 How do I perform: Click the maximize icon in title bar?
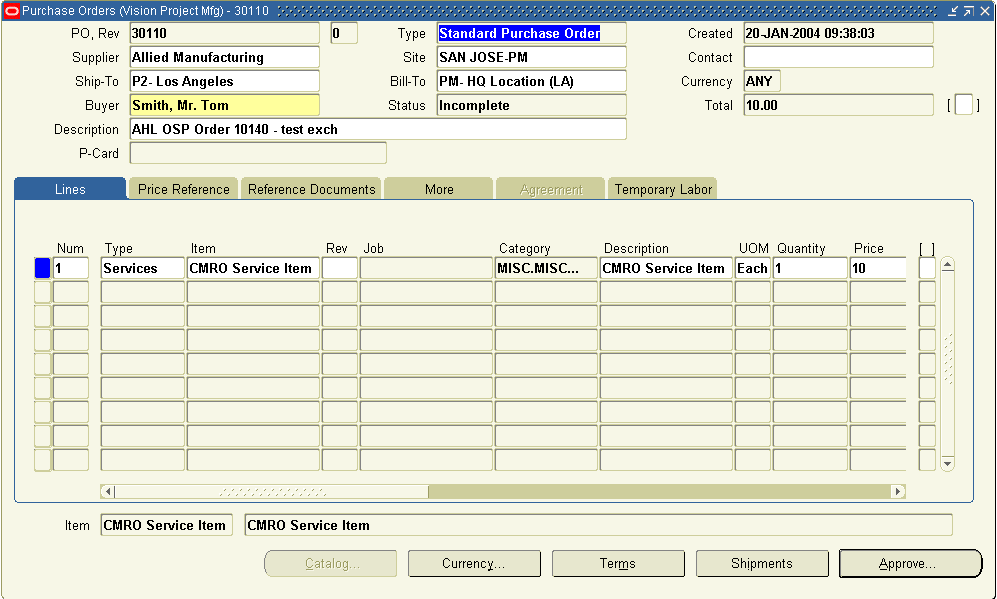[x=969, y=11]
